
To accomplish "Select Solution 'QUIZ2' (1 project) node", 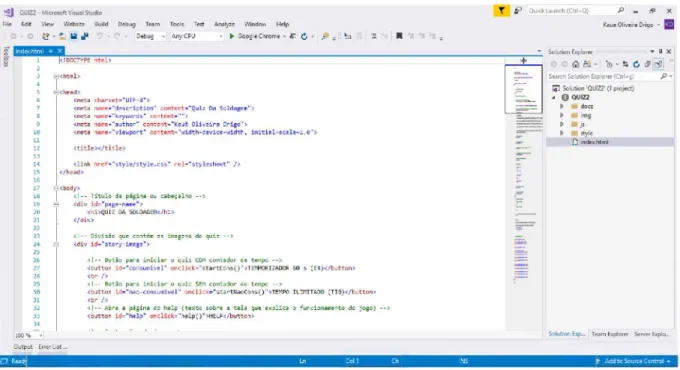I will [598, 88].
